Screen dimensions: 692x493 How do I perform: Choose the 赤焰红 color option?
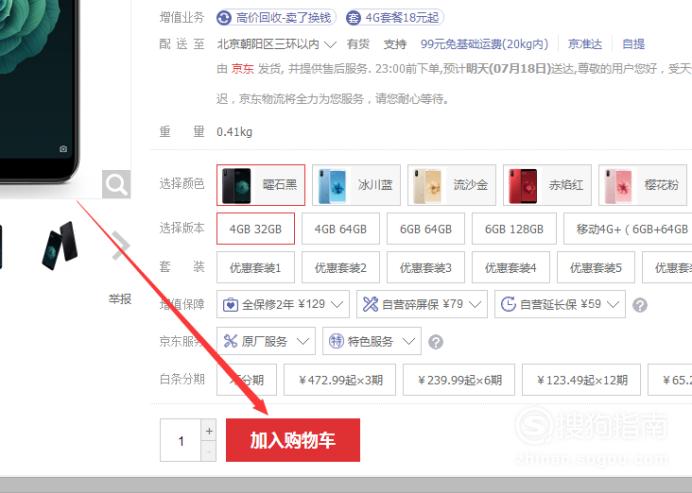[547, 185]
